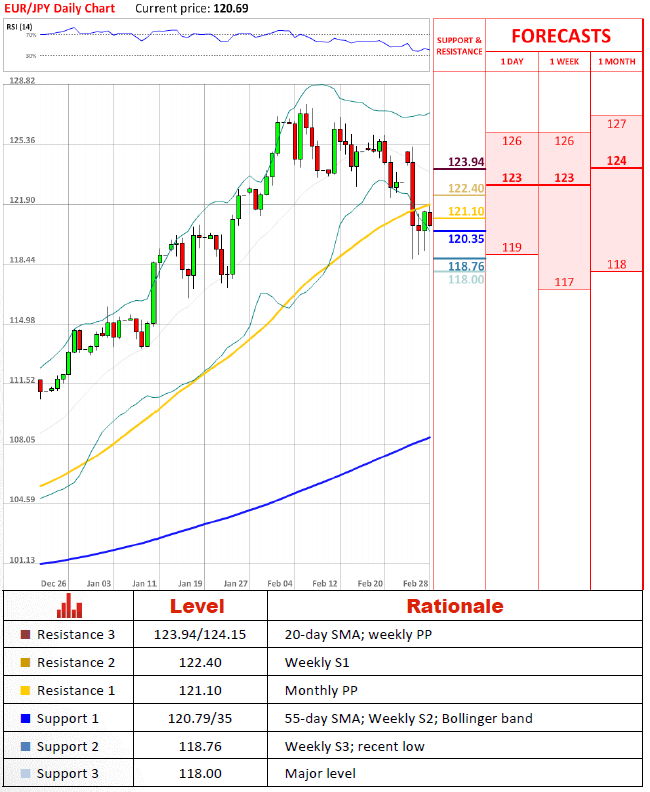
Task: Select the 'EUR/JPY Daily Chart' title
Action: (x=60, y=9)
